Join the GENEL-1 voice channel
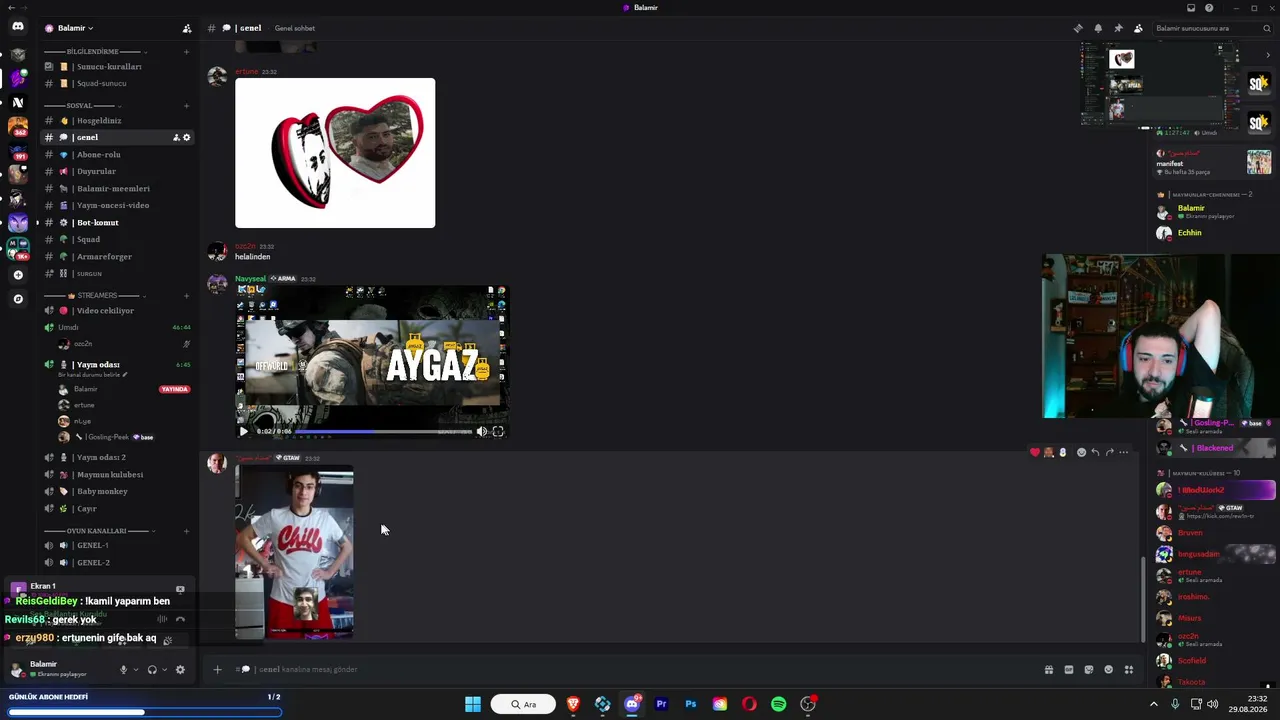The image size is (1280, 720). point(119,546)
